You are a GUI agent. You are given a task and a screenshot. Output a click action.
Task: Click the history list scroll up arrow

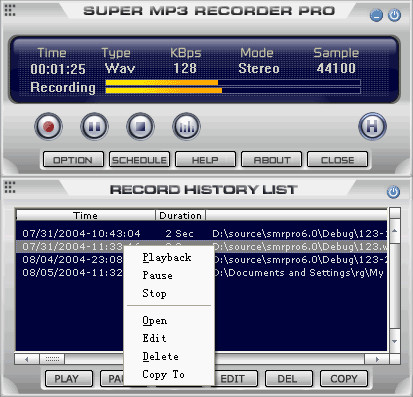[x=395, y=230]
